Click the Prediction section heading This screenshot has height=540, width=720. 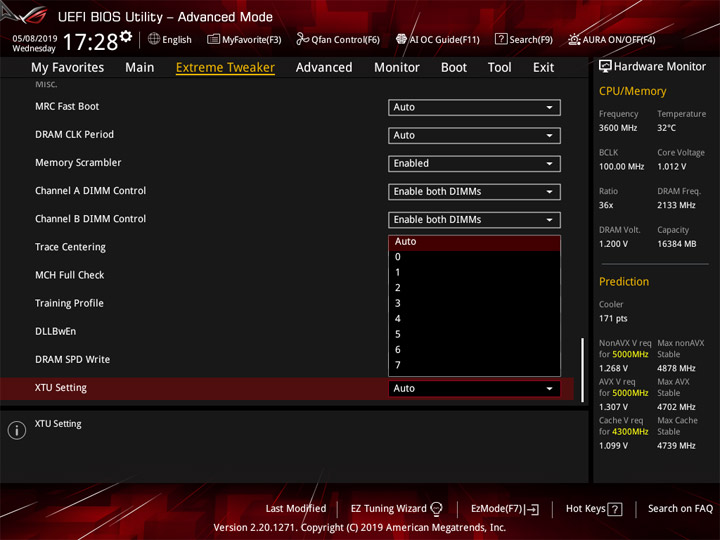pyautogui.click(x=624, y=281)
